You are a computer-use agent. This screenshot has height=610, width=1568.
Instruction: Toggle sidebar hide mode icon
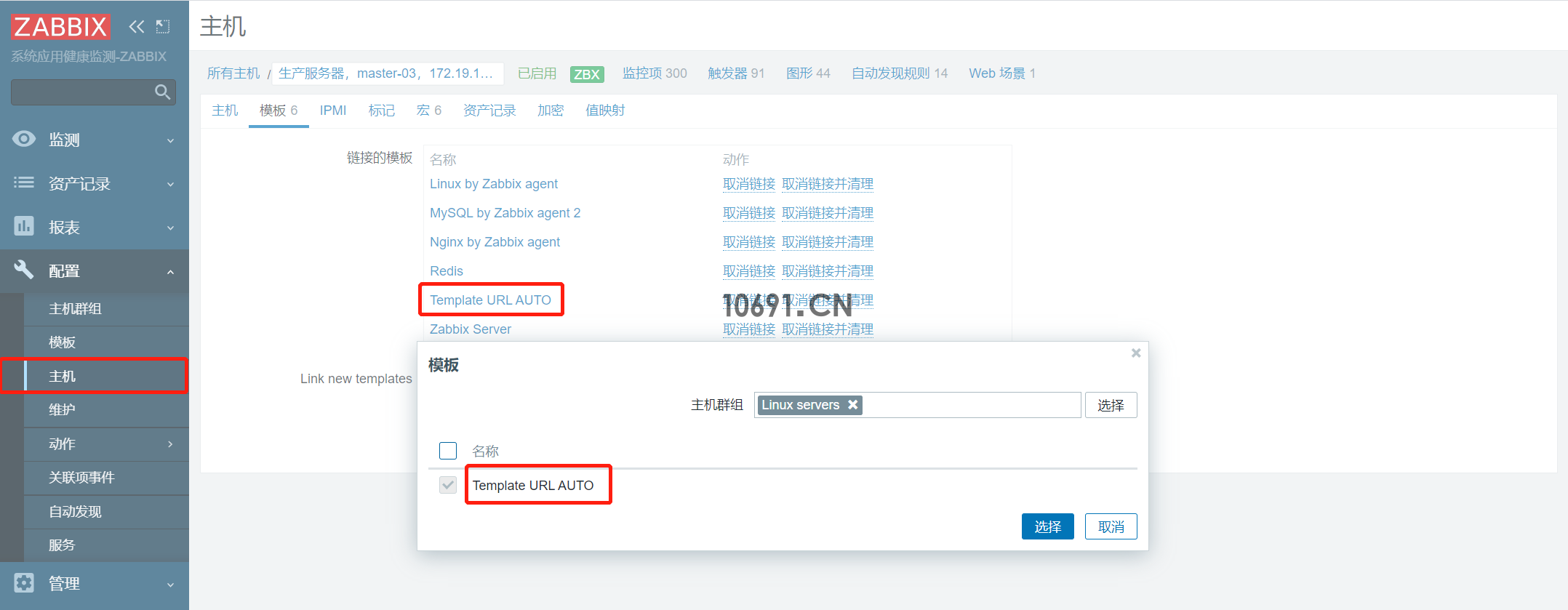tap(163, 27)
